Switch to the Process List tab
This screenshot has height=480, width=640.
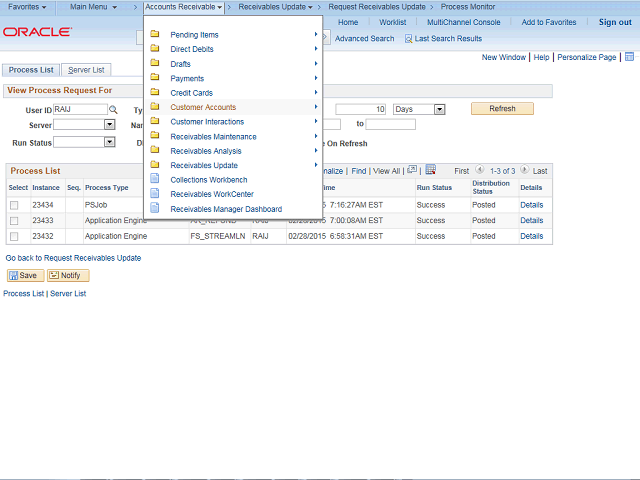click(31, 70)
